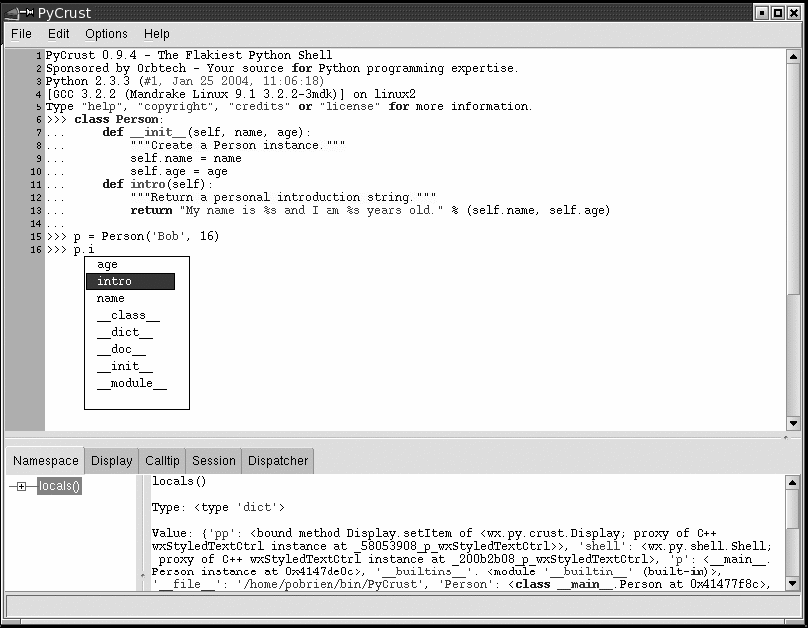This screenshot has height=628, width=808.
Task: Open the Edit menu
Action: pos(59,34)
